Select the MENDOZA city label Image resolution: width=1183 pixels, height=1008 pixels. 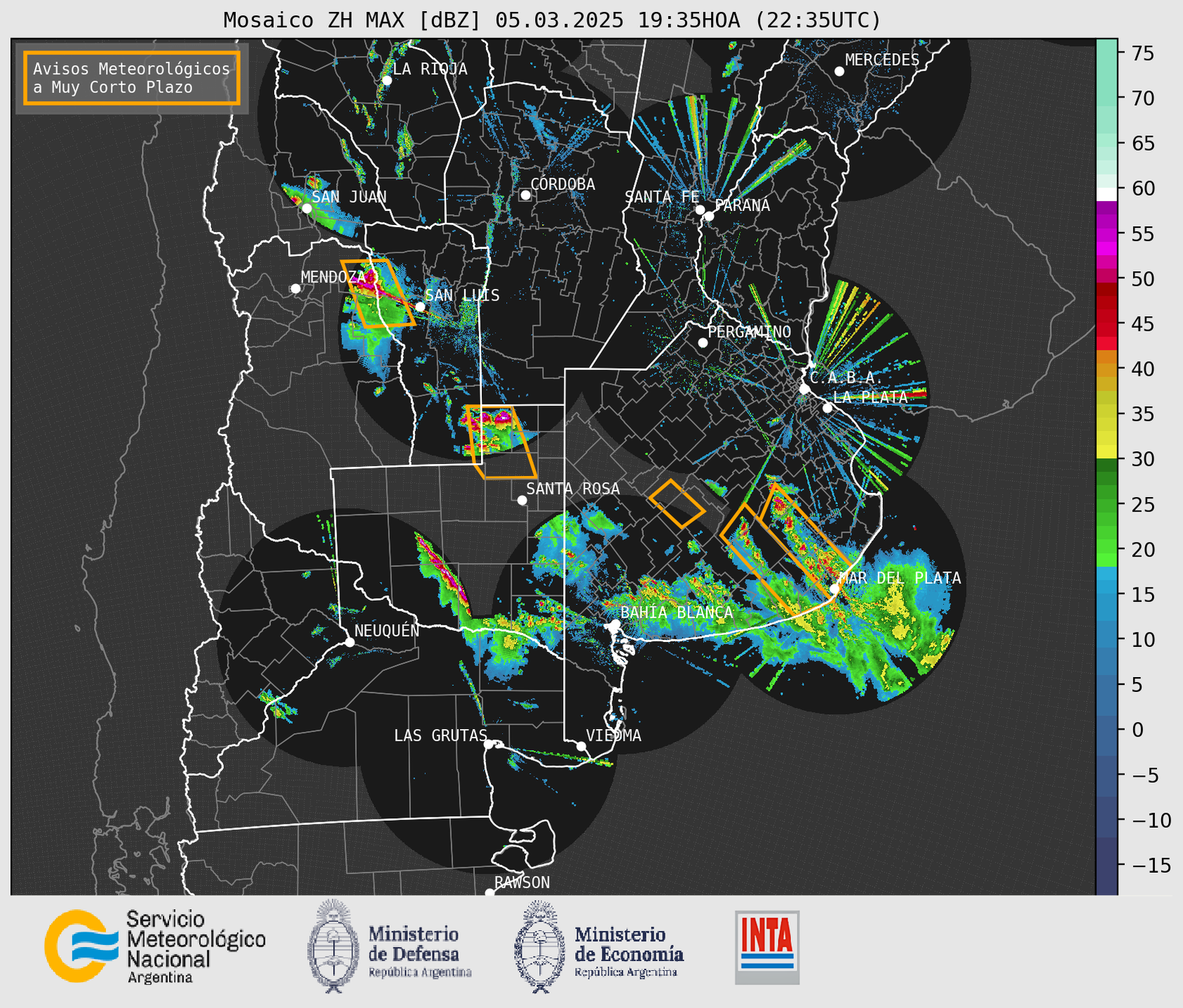pyautogui.click(x=333, y=277)
